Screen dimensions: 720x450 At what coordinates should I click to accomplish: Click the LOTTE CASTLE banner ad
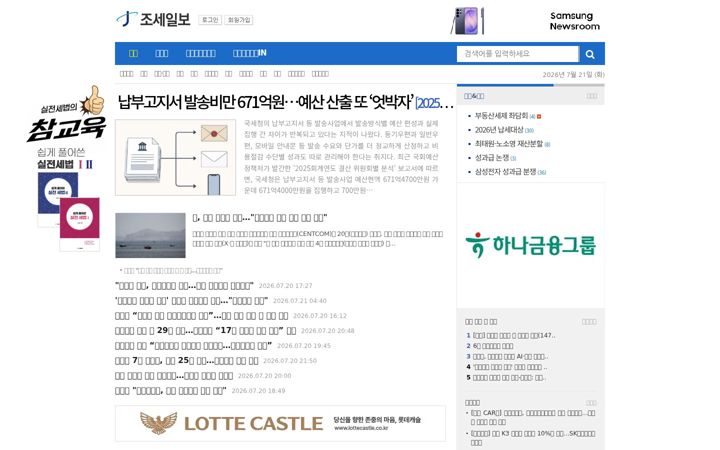tap(280, 423)
